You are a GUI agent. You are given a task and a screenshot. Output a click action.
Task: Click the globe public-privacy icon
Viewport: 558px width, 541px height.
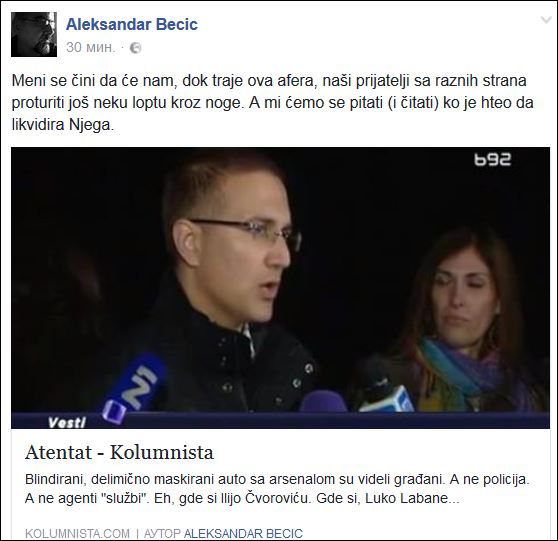[135, 48]
